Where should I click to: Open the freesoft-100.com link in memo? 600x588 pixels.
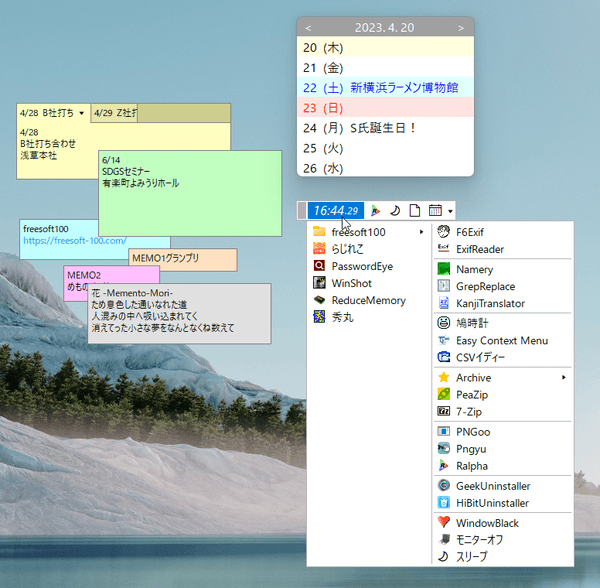[x=75, y=241]
